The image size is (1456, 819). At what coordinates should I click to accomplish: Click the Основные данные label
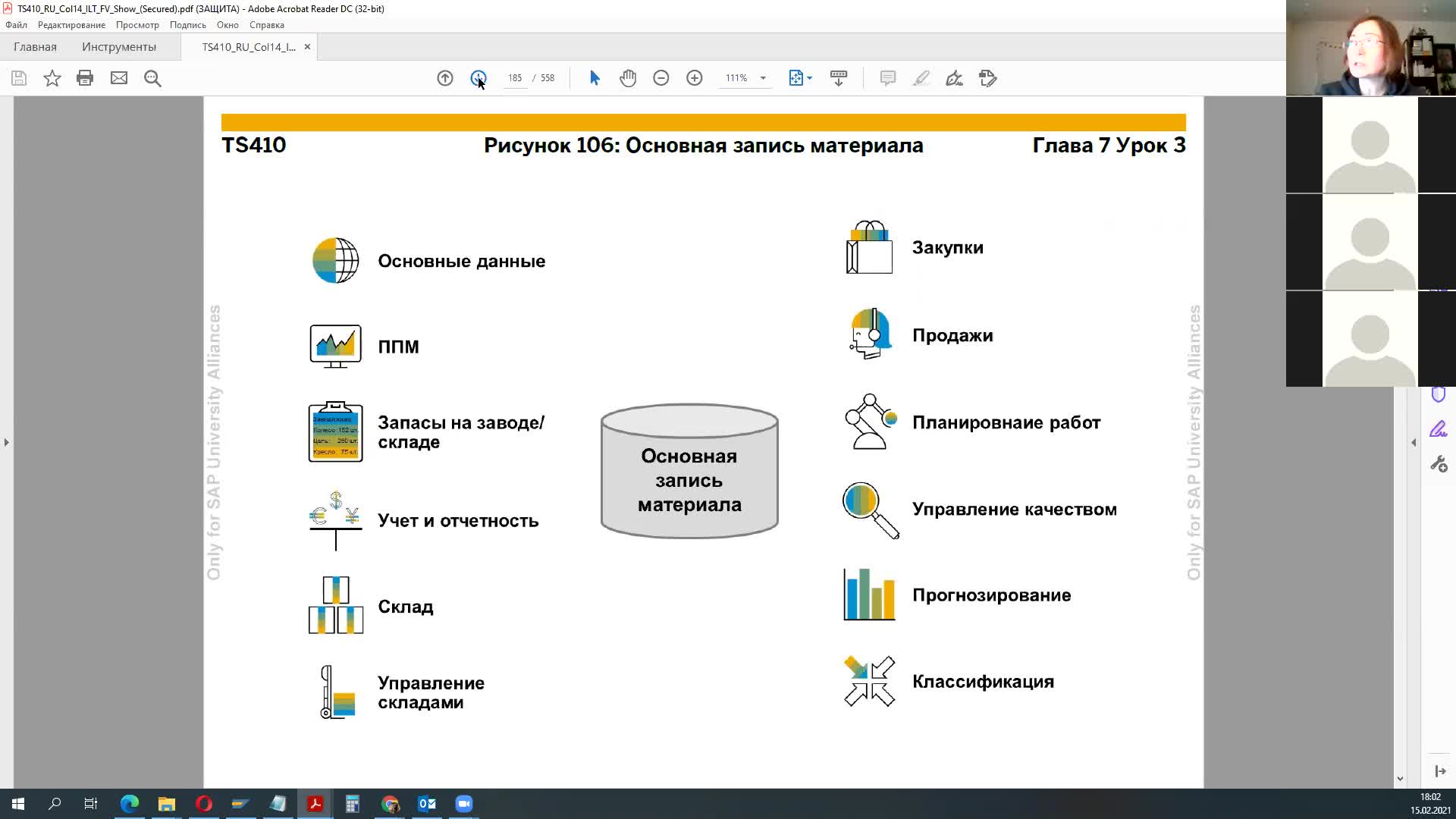tap(461, 262)
